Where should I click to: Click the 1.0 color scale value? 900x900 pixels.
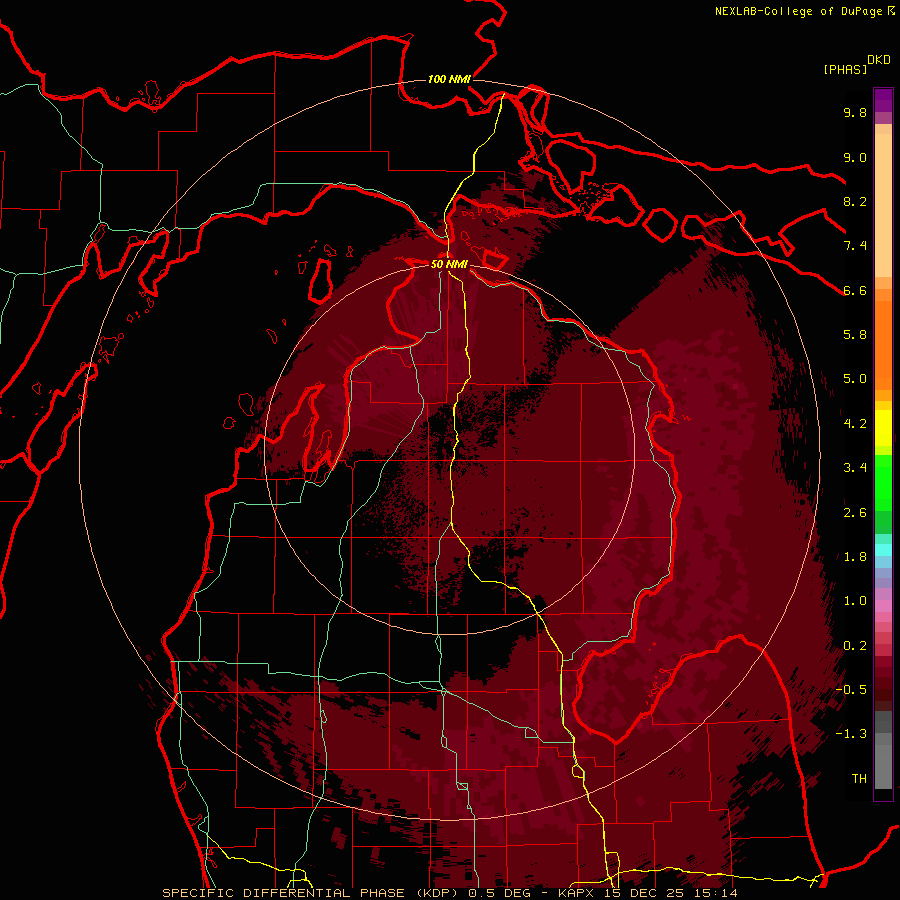[855, 601]
